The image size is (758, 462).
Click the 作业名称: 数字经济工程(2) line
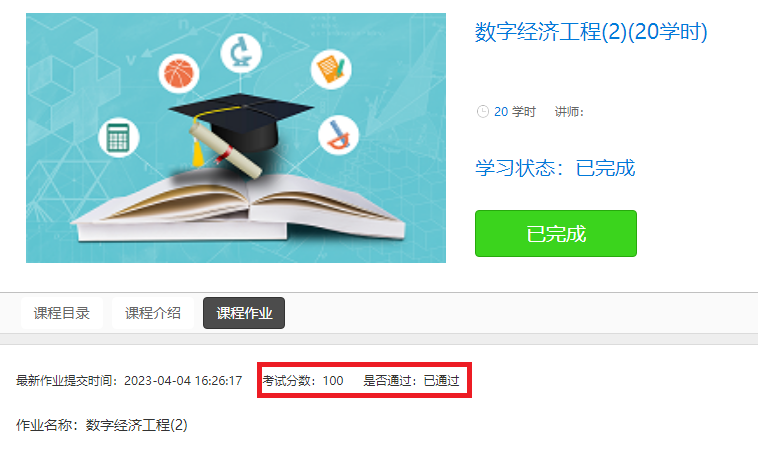(x=102, y=425)
